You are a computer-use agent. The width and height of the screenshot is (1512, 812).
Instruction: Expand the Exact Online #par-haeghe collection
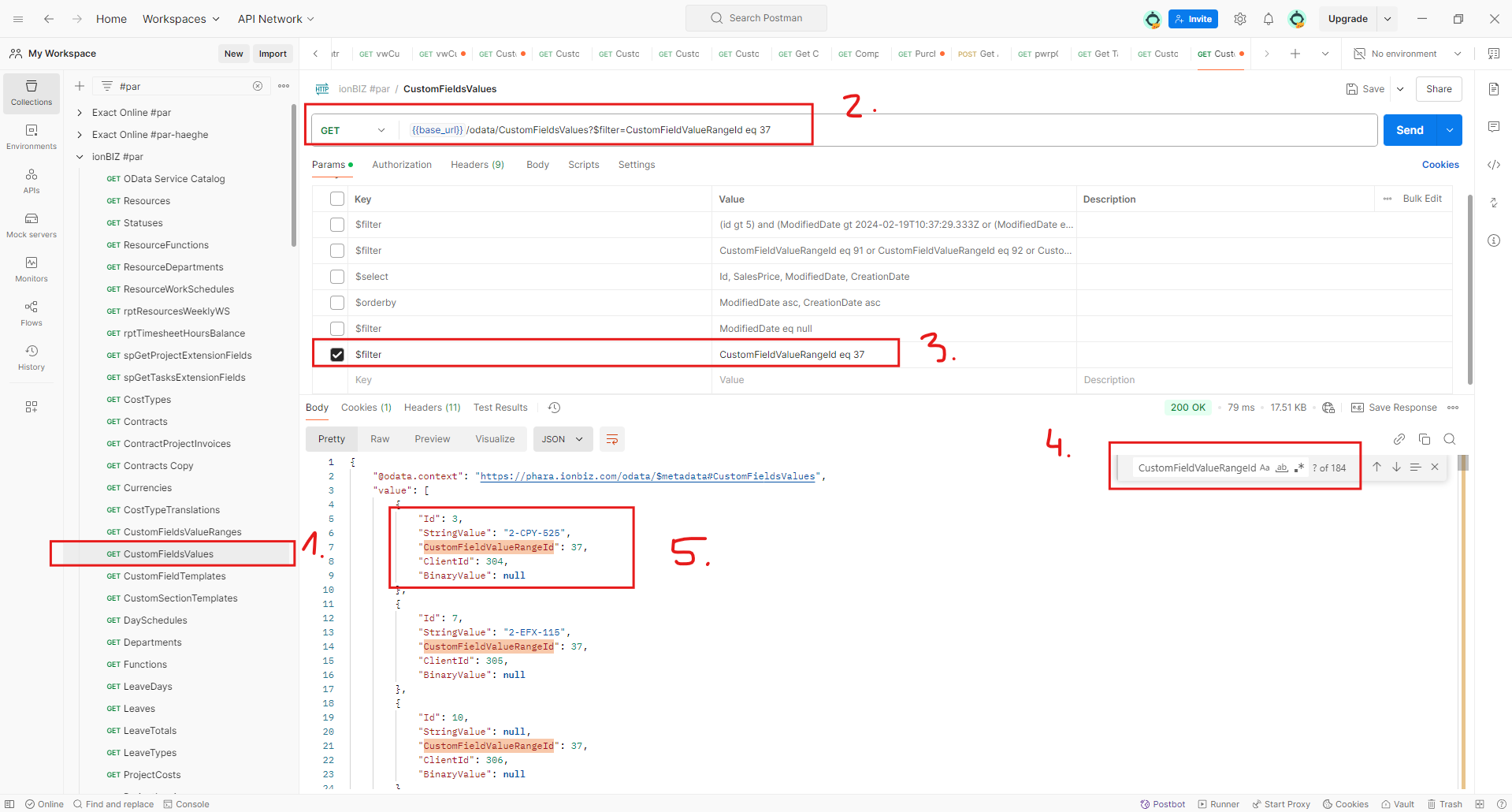[80, 135]
